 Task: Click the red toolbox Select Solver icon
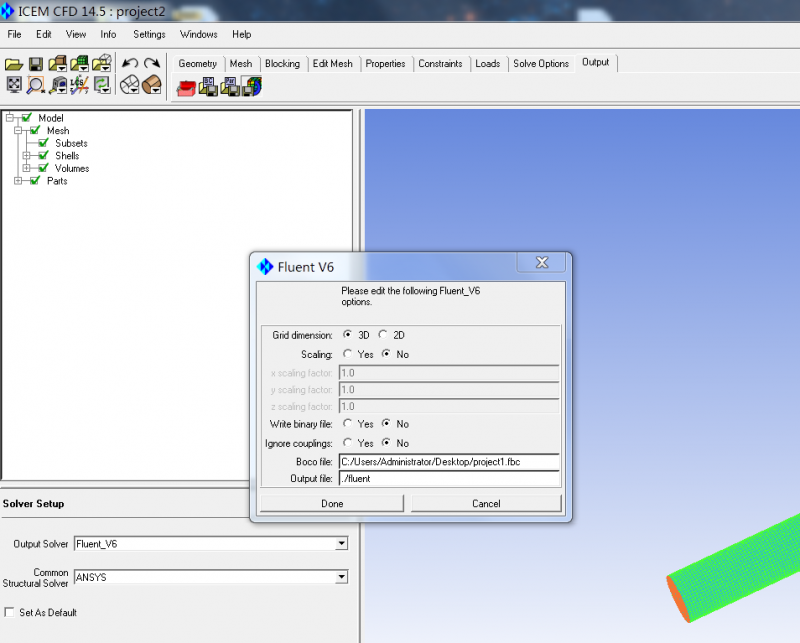pyautogui.click(x=186, y=88)
